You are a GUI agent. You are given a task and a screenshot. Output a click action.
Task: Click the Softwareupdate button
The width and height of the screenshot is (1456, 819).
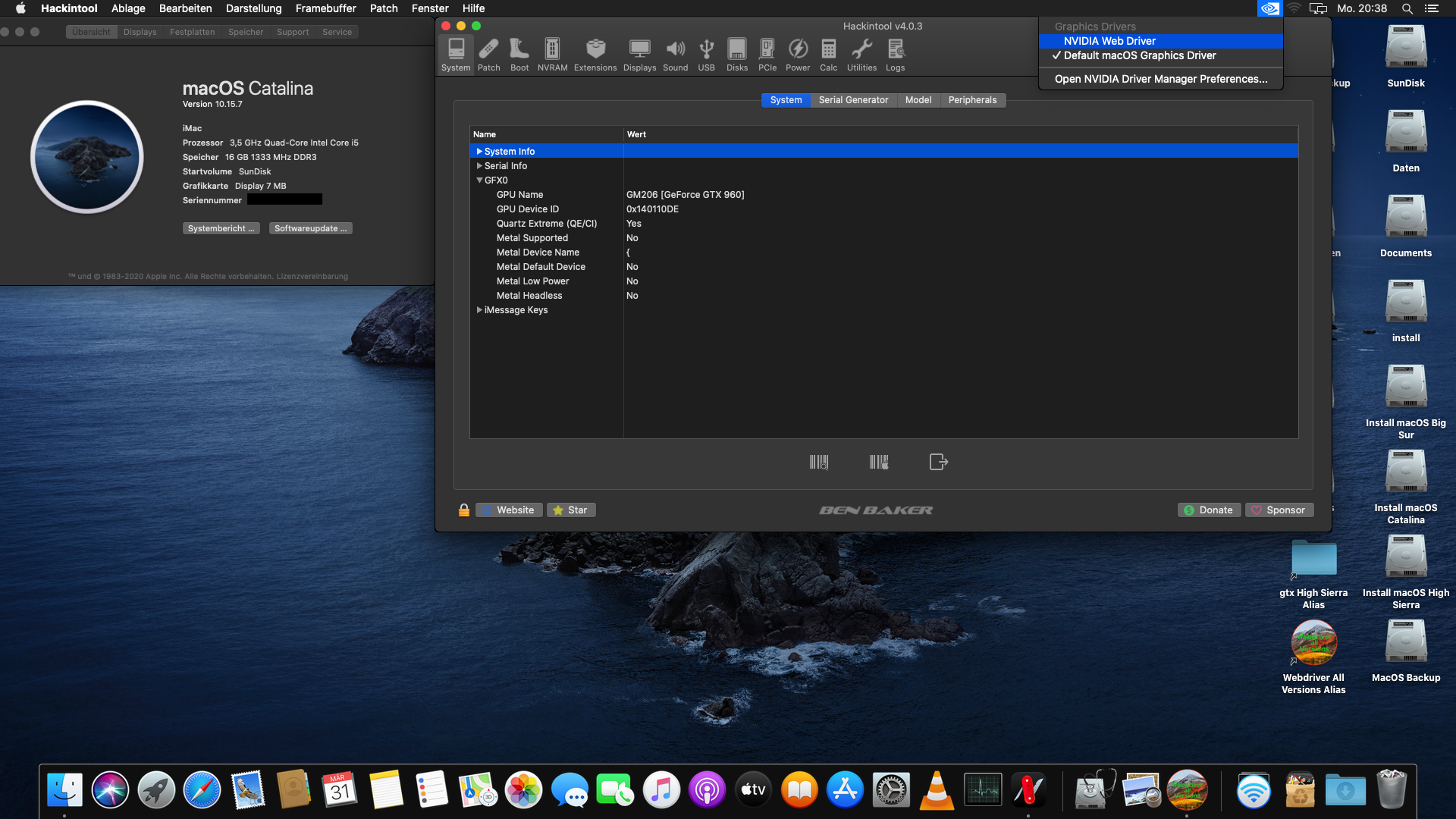310,228
